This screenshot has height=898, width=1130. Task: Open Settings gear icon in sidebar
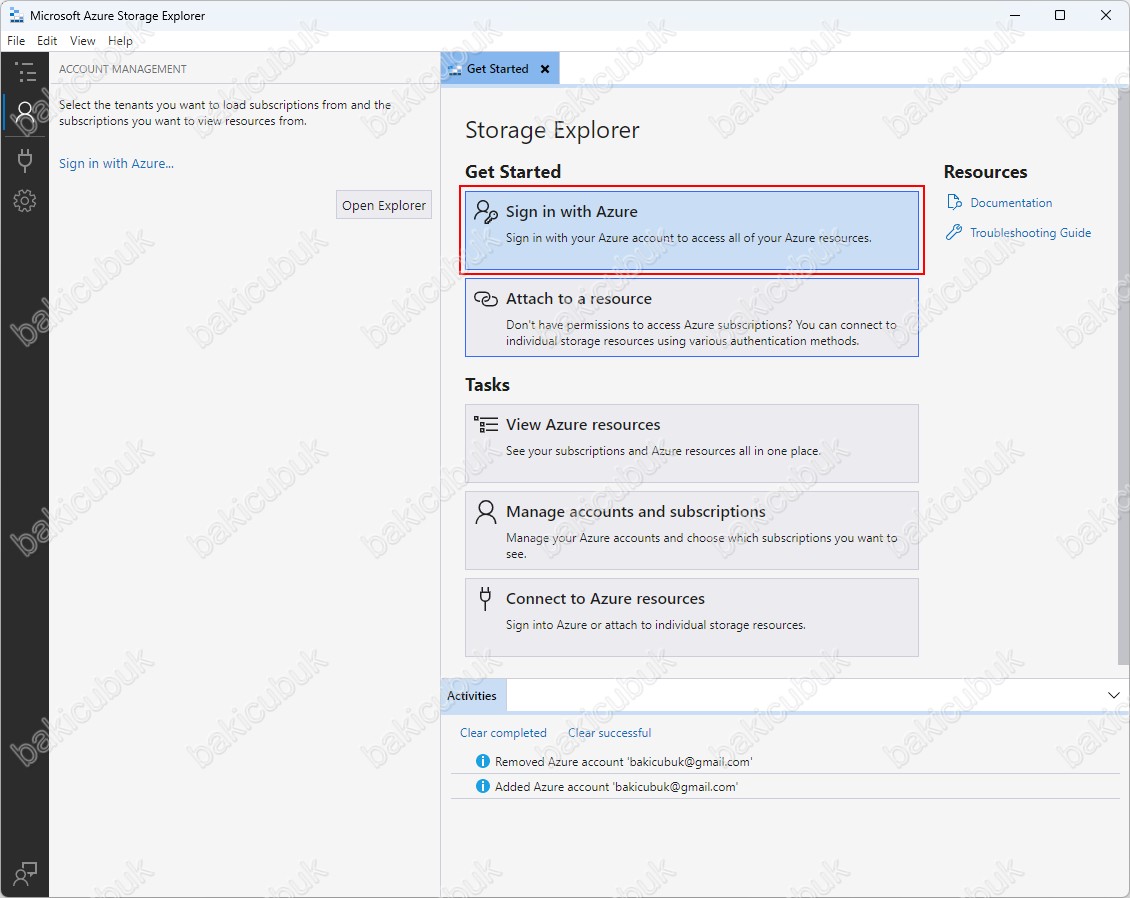point(25,201)
